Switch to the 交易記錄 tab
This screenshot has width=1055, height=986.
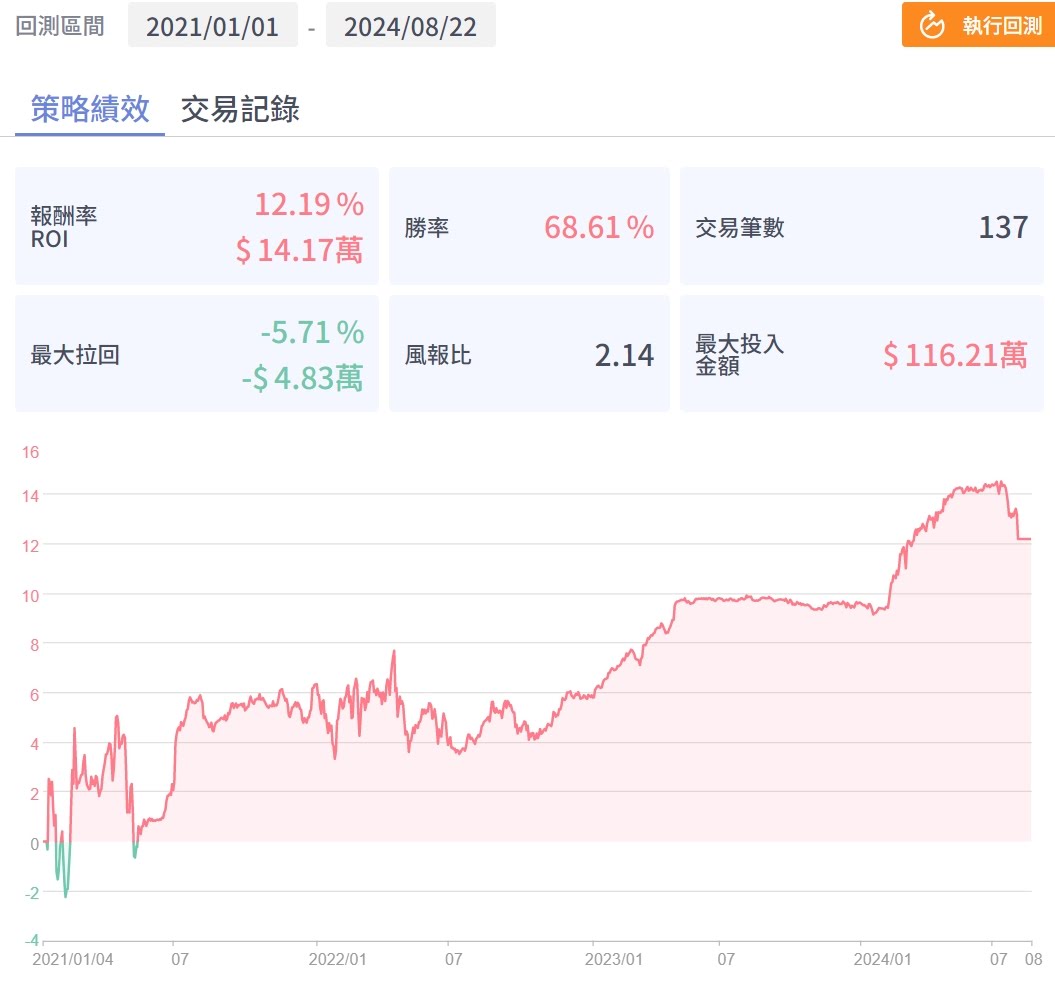click(240, 109)
